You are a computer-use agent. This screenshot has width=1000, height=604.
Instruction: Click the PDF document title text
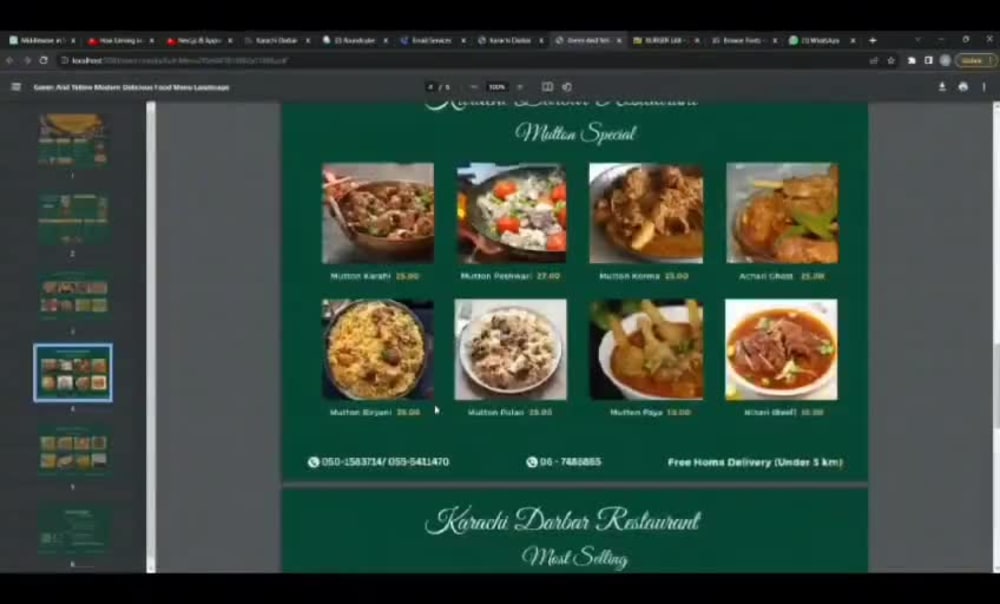[x=131, y=87]
